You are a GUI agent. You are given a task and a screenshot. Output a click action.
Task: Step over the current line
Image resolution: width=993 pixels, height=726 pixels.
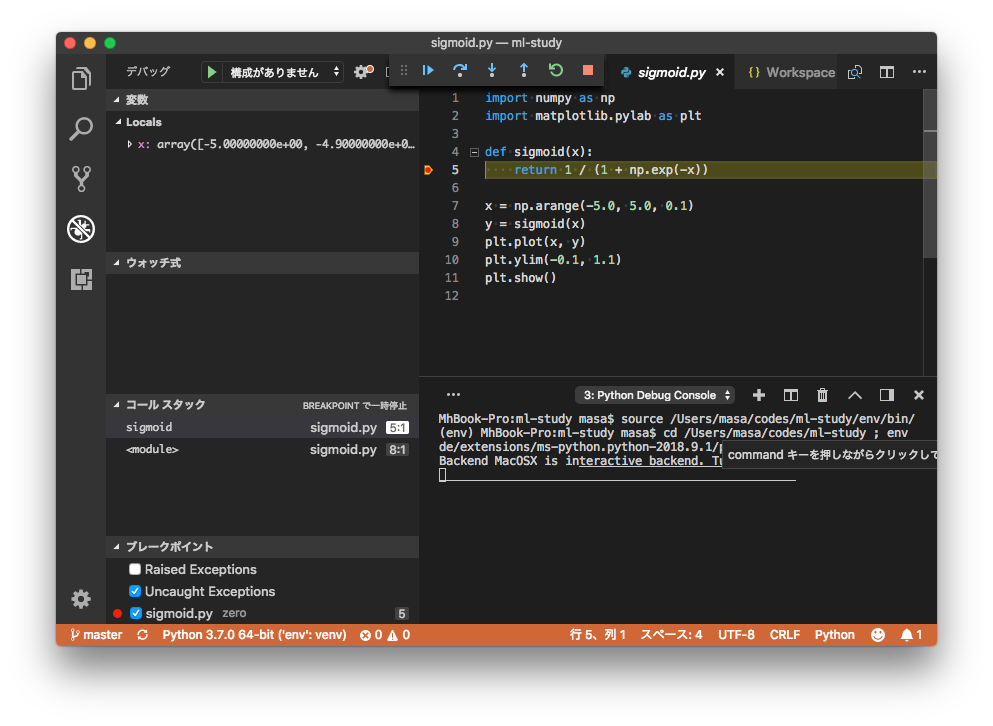click(x=460, y=70)
